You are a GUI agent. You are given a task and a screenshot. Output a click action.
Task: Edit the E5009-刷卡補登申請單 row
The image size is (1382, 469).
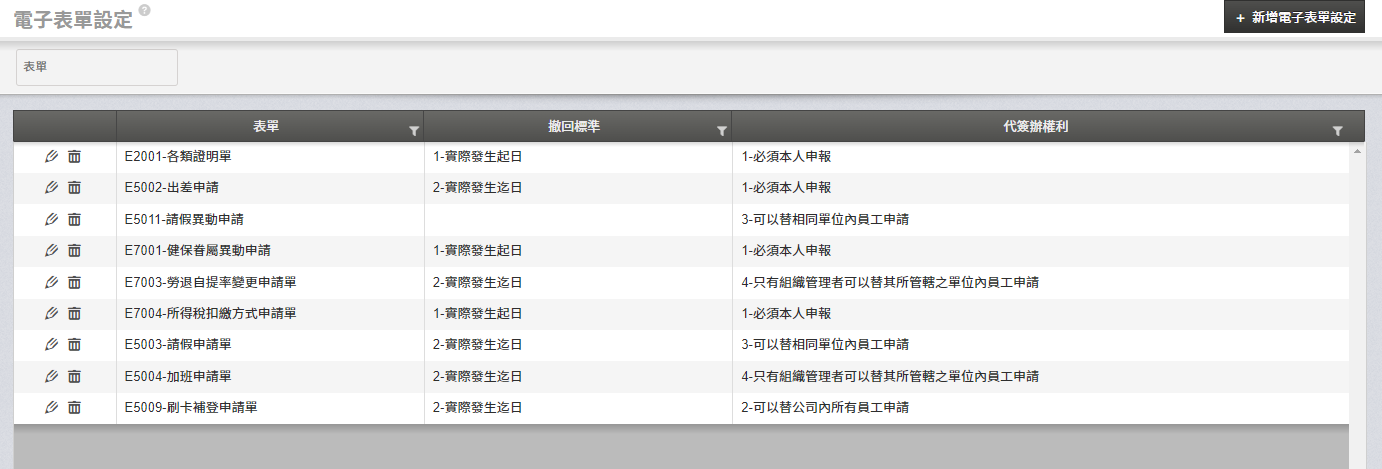coord(52,407)
